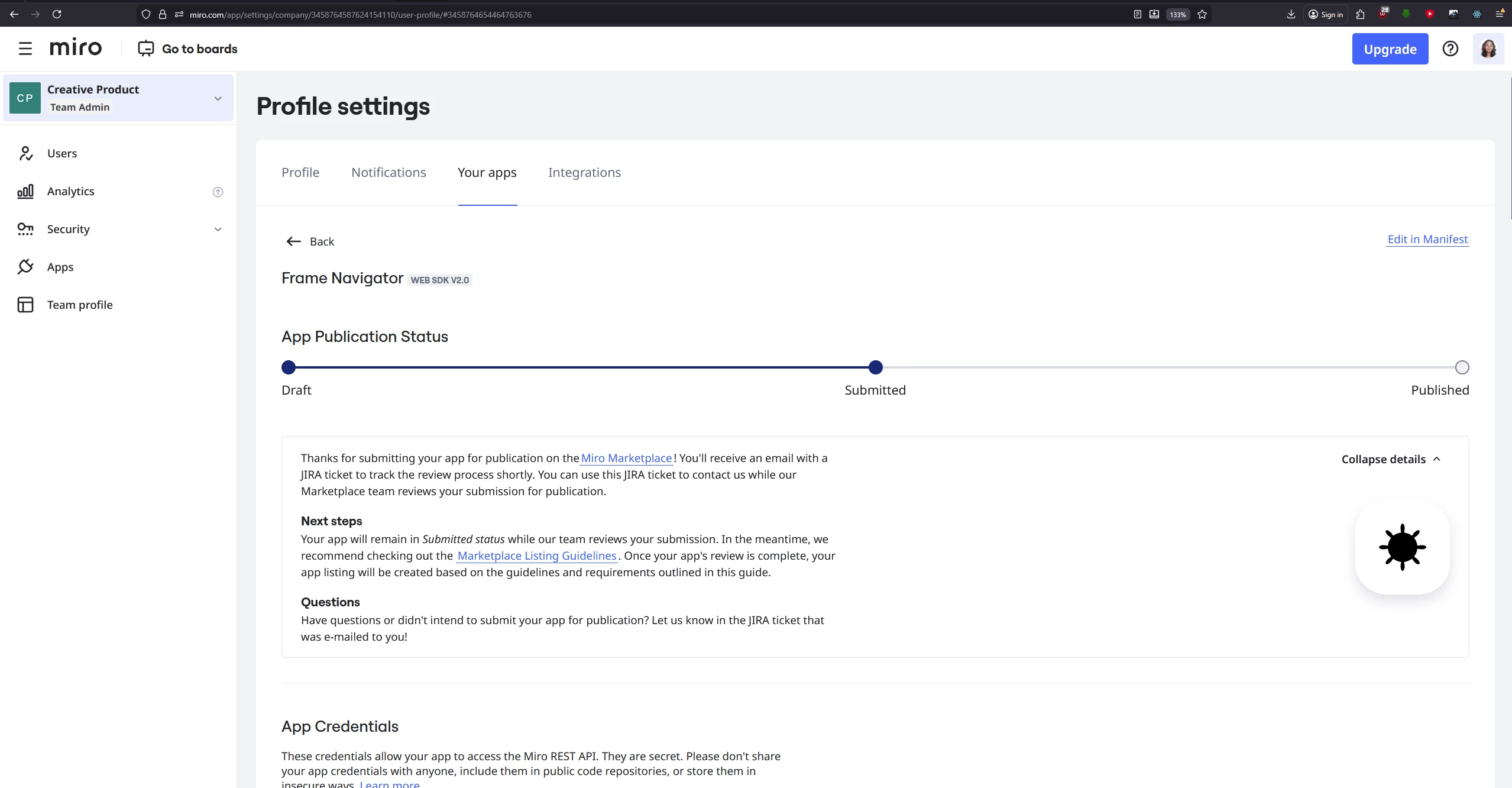
Task: Click the Upgrade button
Action: point(1390,49)
